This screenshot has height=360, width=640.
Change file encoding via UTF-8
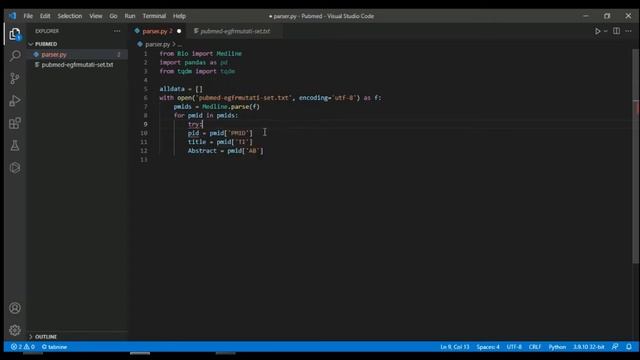tap(514, 347)
